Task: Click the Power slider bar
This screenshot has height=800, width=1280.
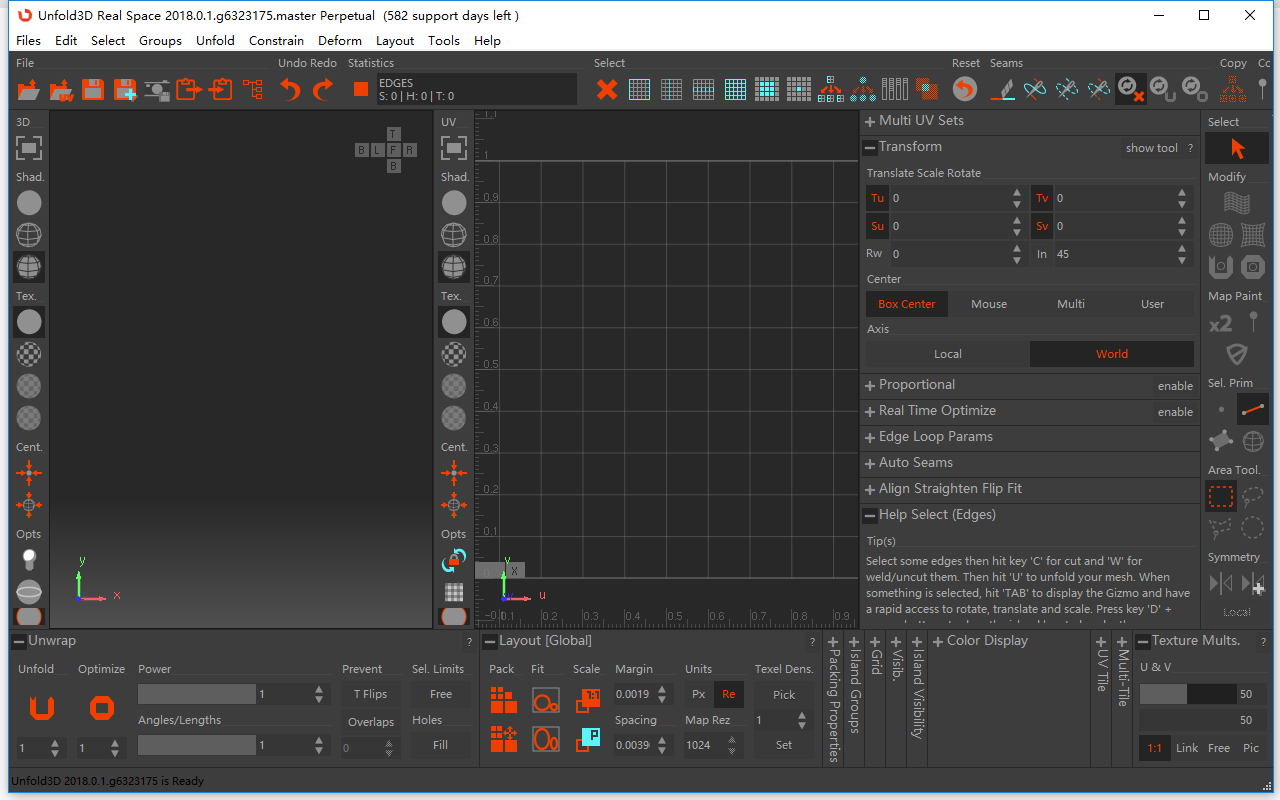Action: 197,694
